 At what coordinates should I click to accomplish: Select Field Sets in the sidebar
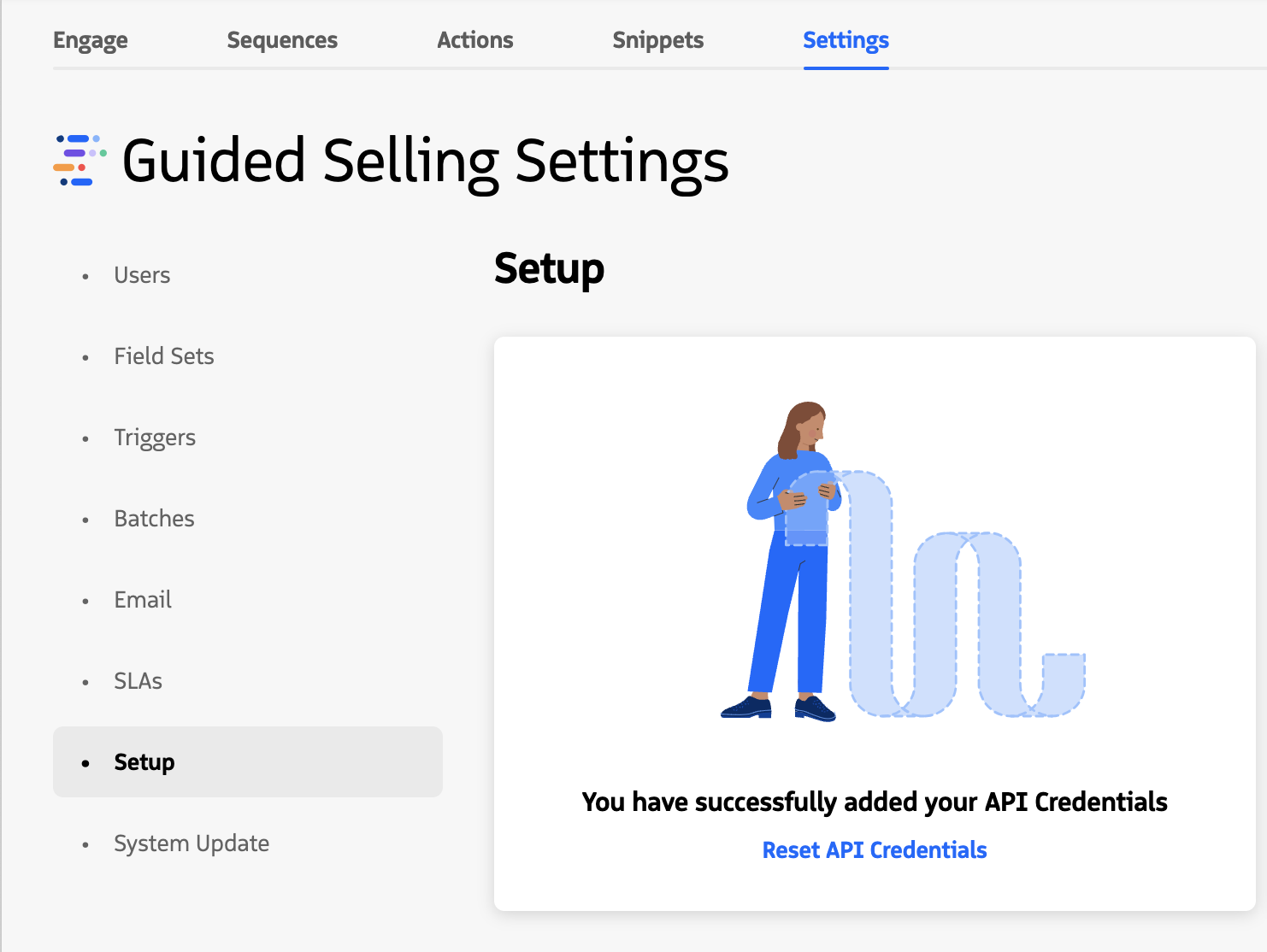coord(164,356)
